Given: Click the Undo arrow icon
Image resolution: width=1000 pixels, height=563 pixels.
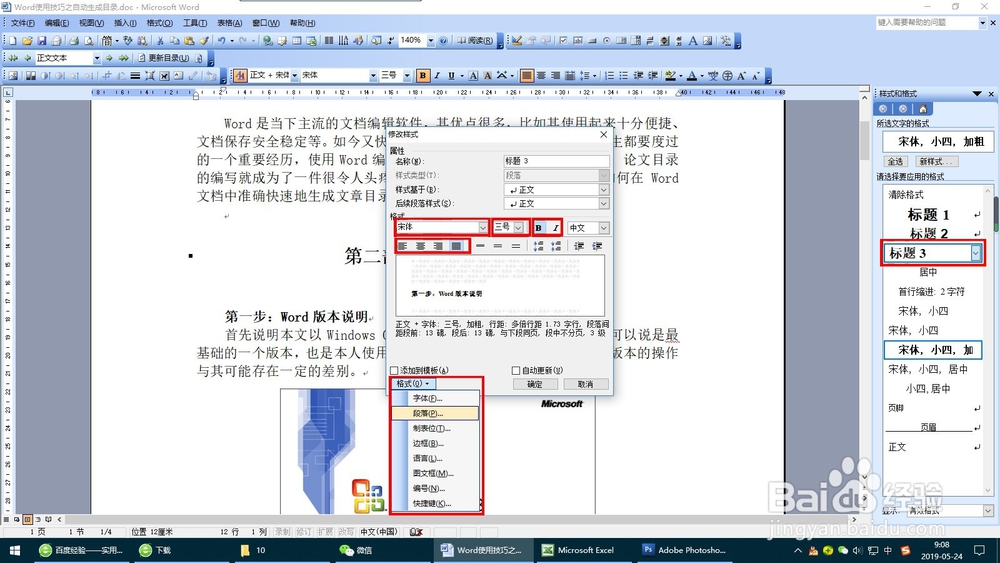Looking at the screenshot, I should point(221,41).
